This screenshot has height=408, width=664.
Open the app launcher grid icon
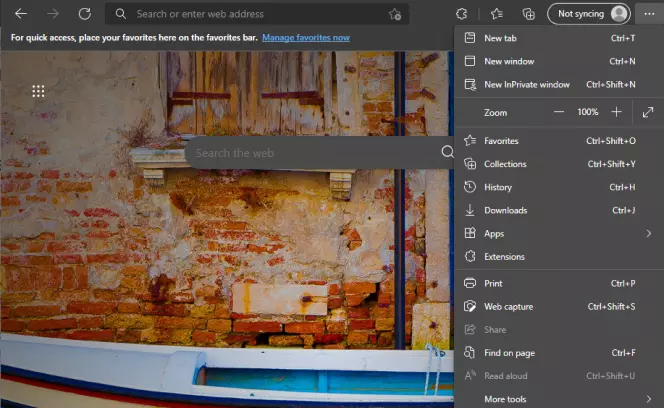(x=38, y=91)
